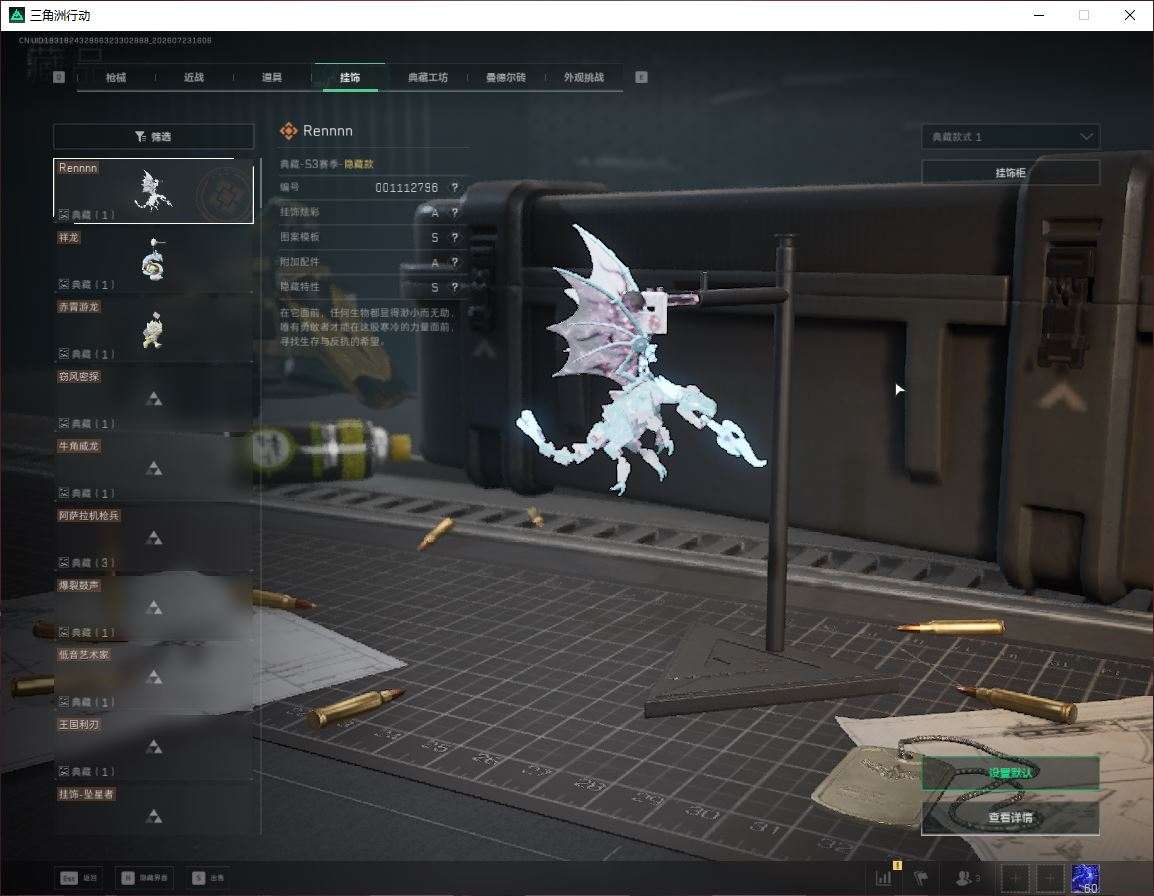Select the 挂饰-坠星者 charm entry

153,810
